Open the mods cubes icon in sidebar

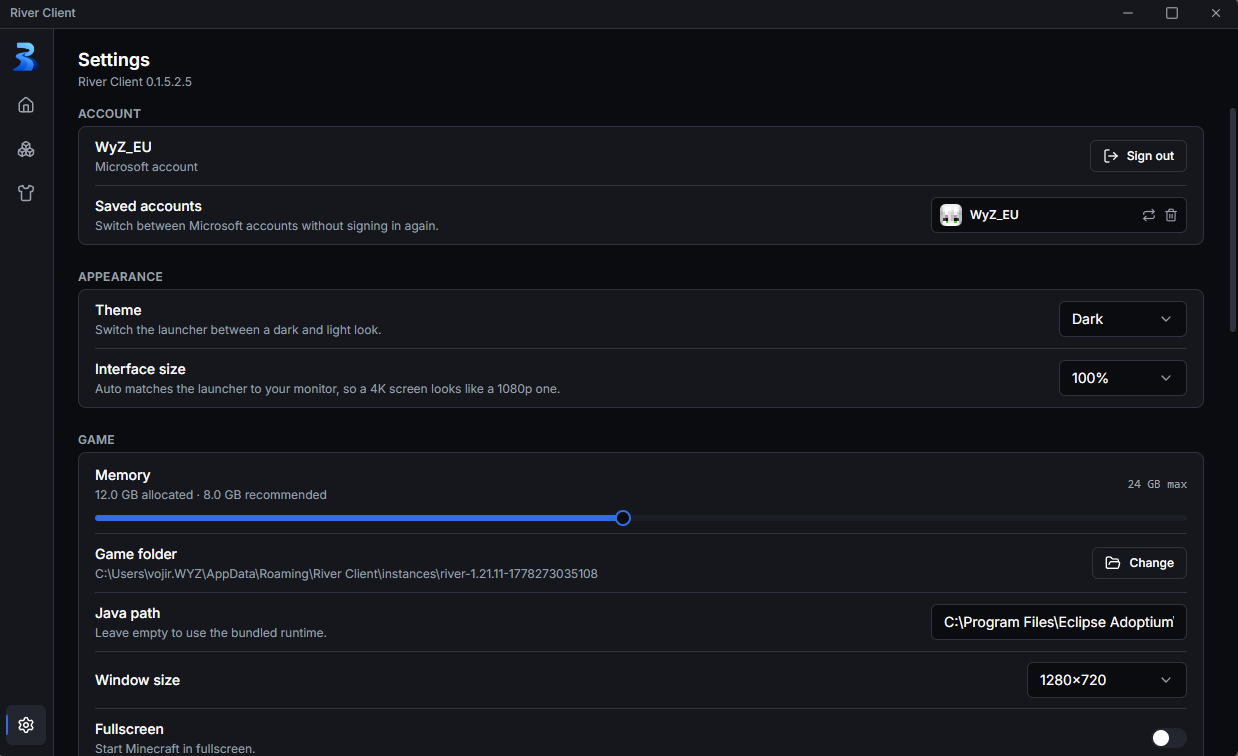(x=26, y=149)
